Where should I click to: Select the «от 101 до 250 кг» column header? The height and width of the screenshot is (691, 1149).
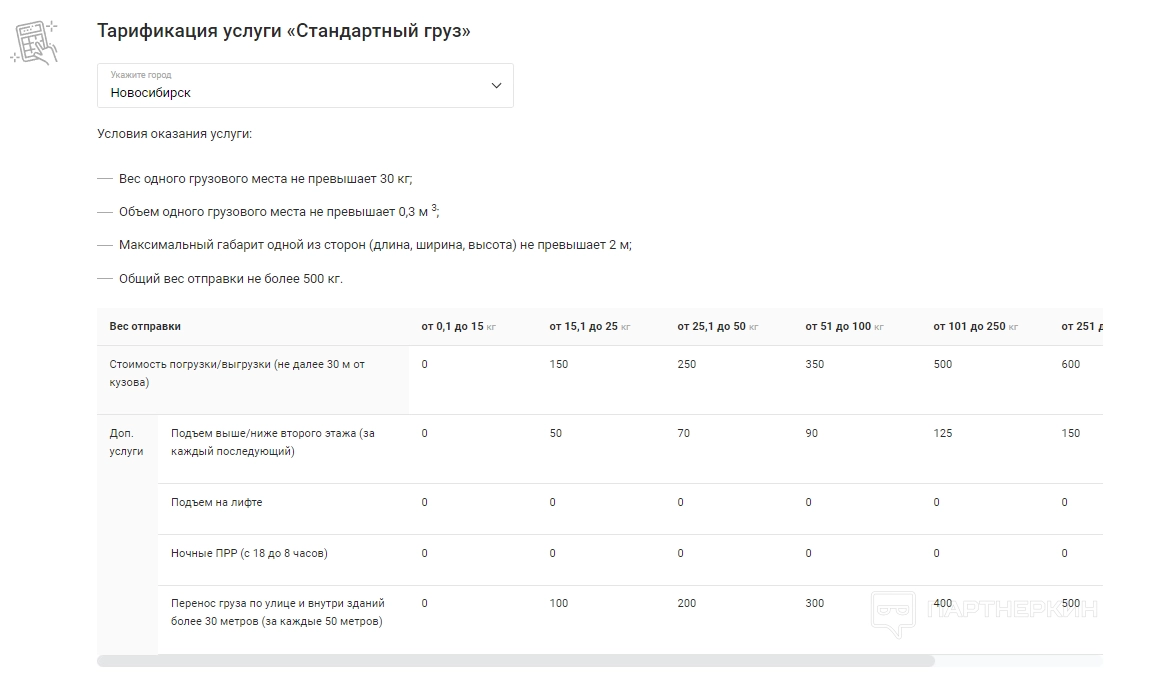pos(975,327)
